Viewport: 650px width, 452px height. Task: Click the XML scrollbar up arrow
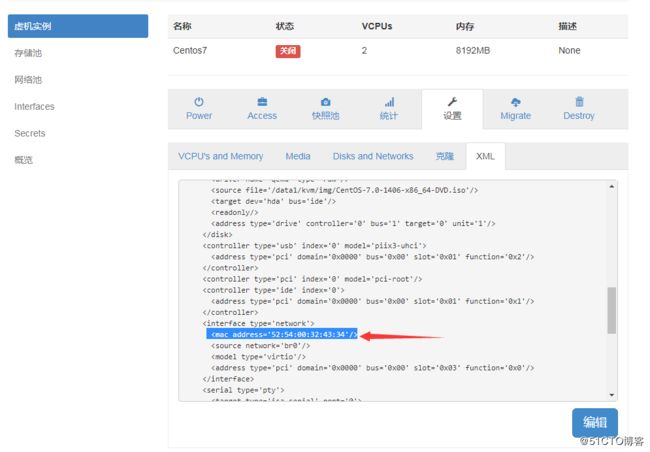pyautogui.click(x=611, y=187)
